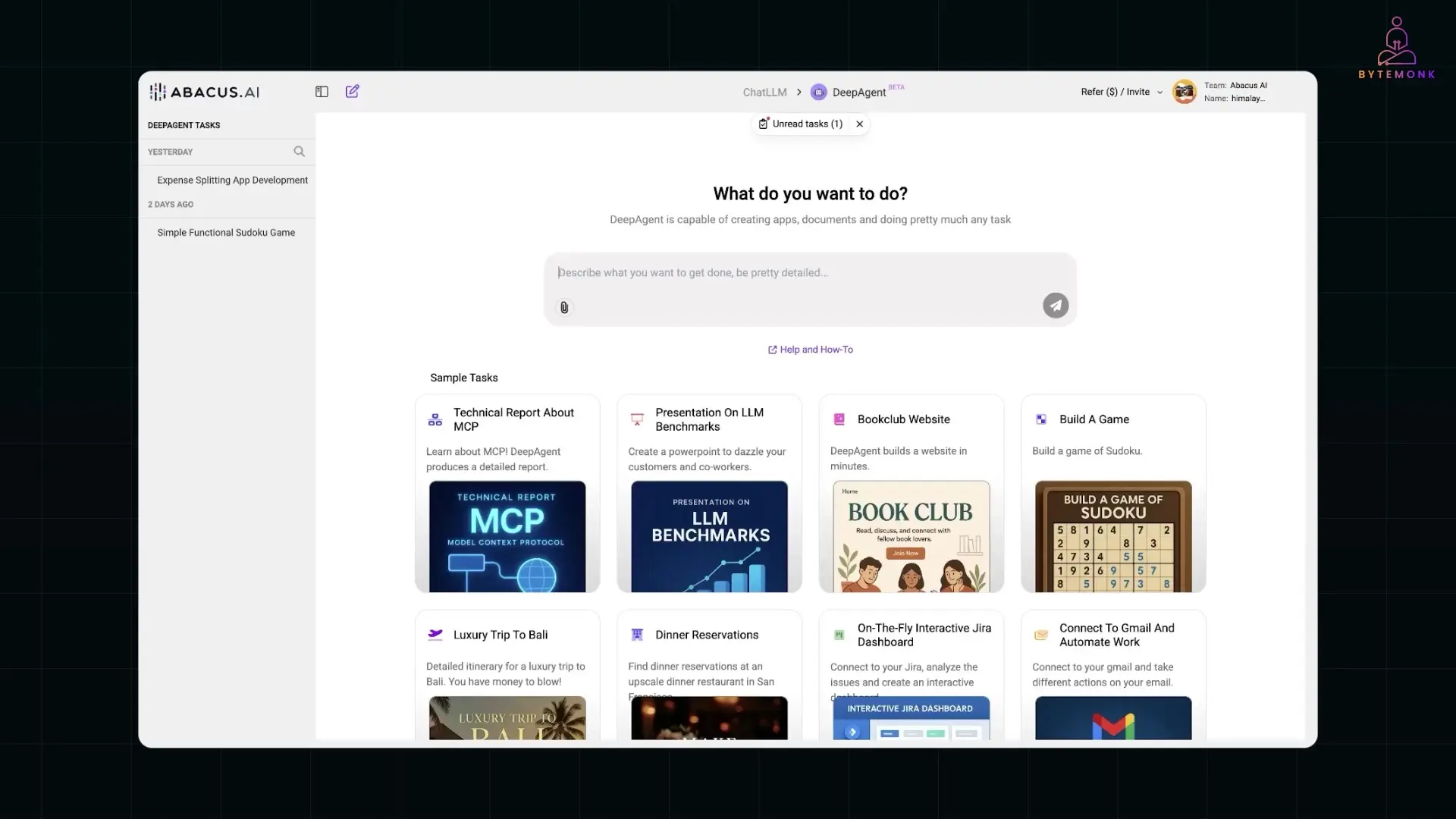Click the Jira Dashboard card icon
Viewport: 1456px width, 819px height.
pos(839,635)
